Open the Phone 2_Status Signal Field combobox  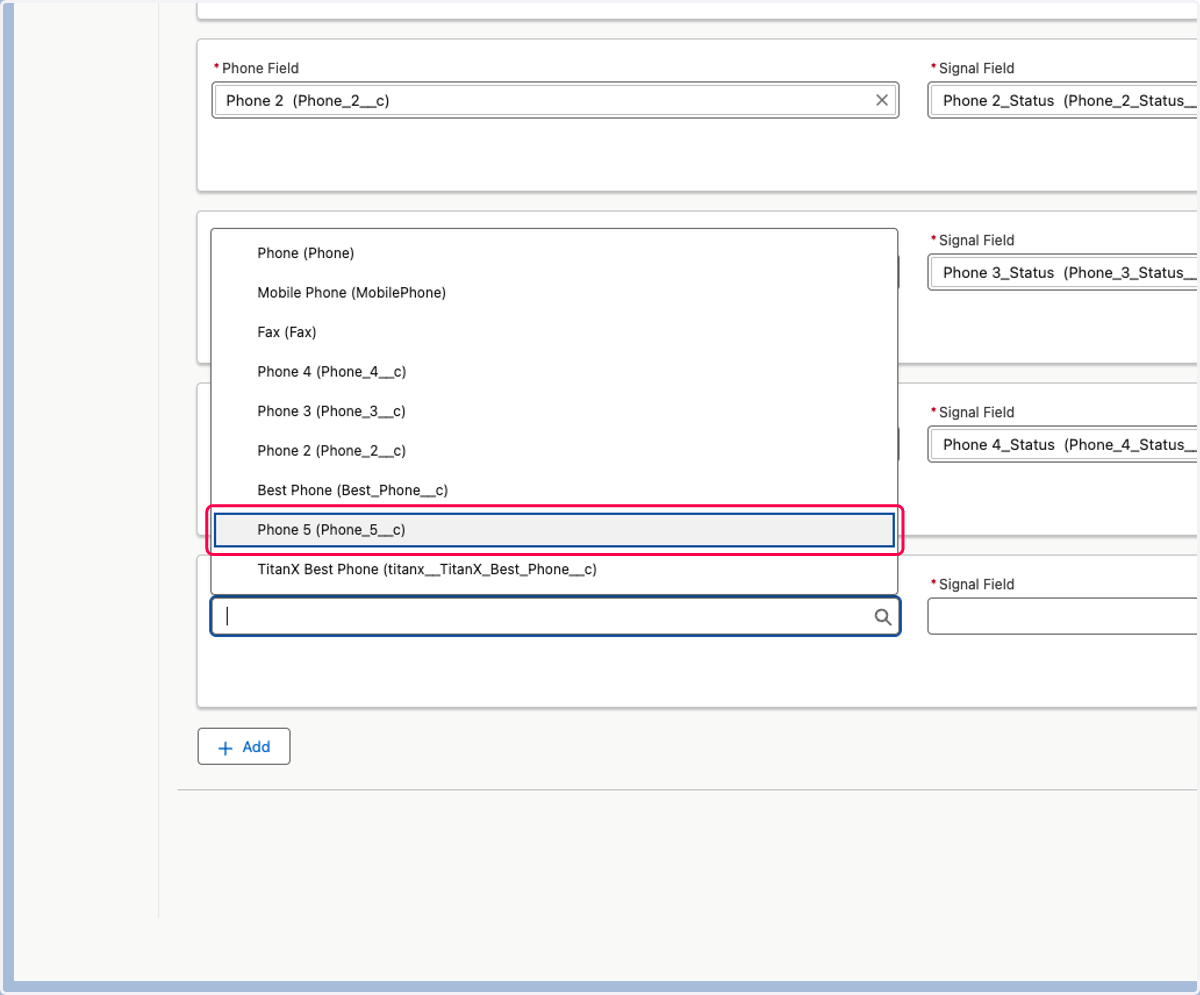[x=1064, y=100]
